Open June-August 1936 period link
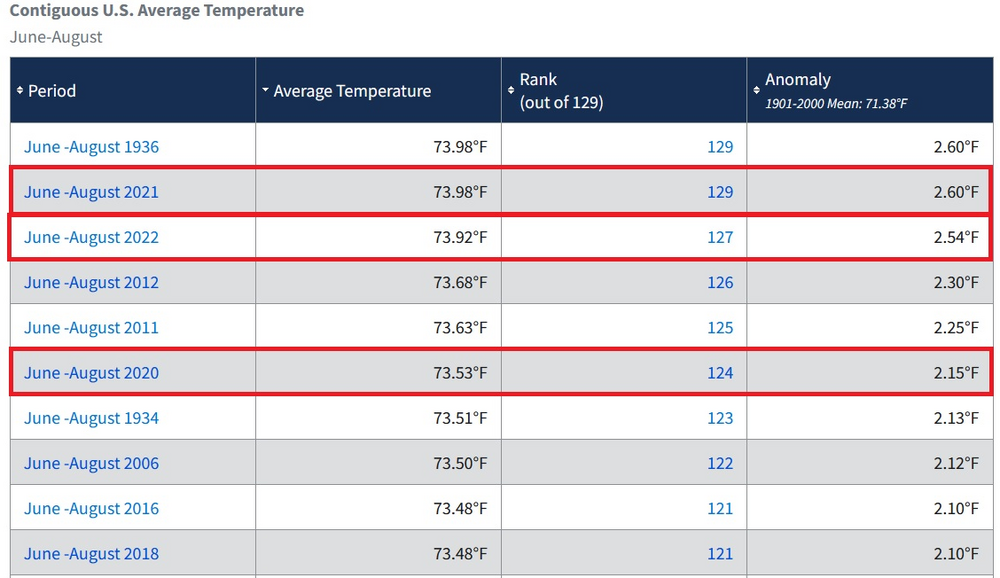 coord(91,147)
